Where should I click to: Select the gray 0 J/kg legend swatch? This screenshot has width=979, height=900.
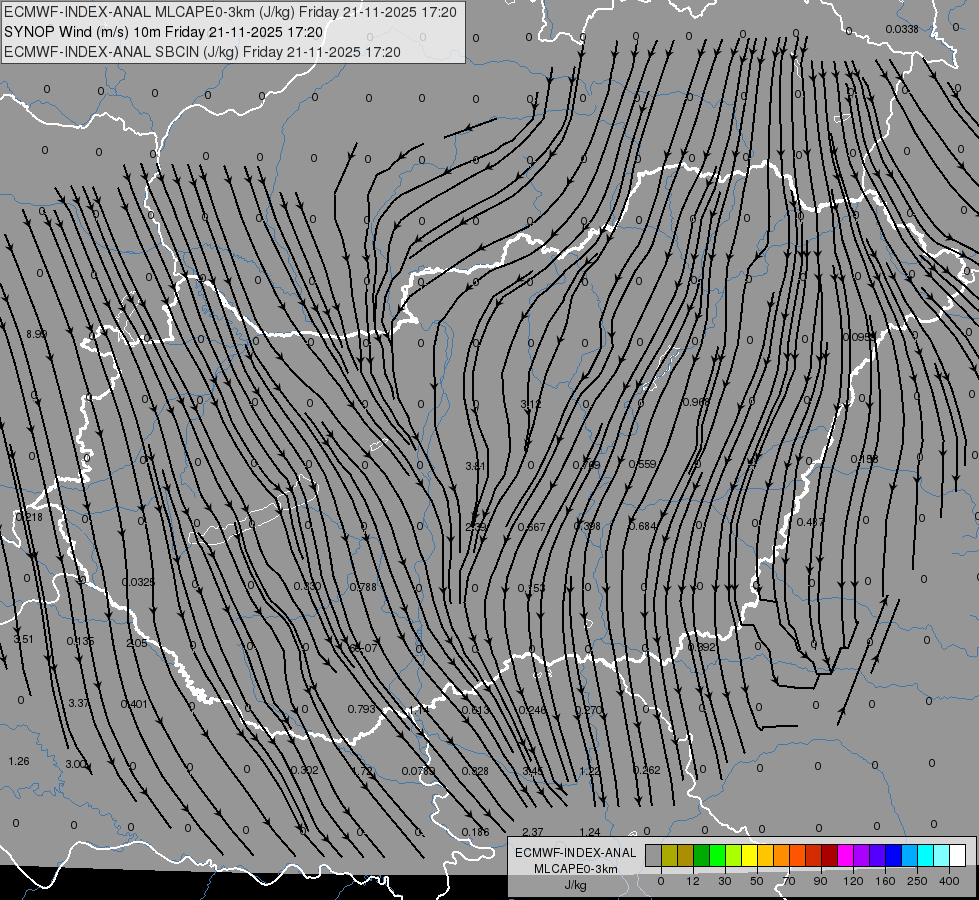(x=654, y=856)
